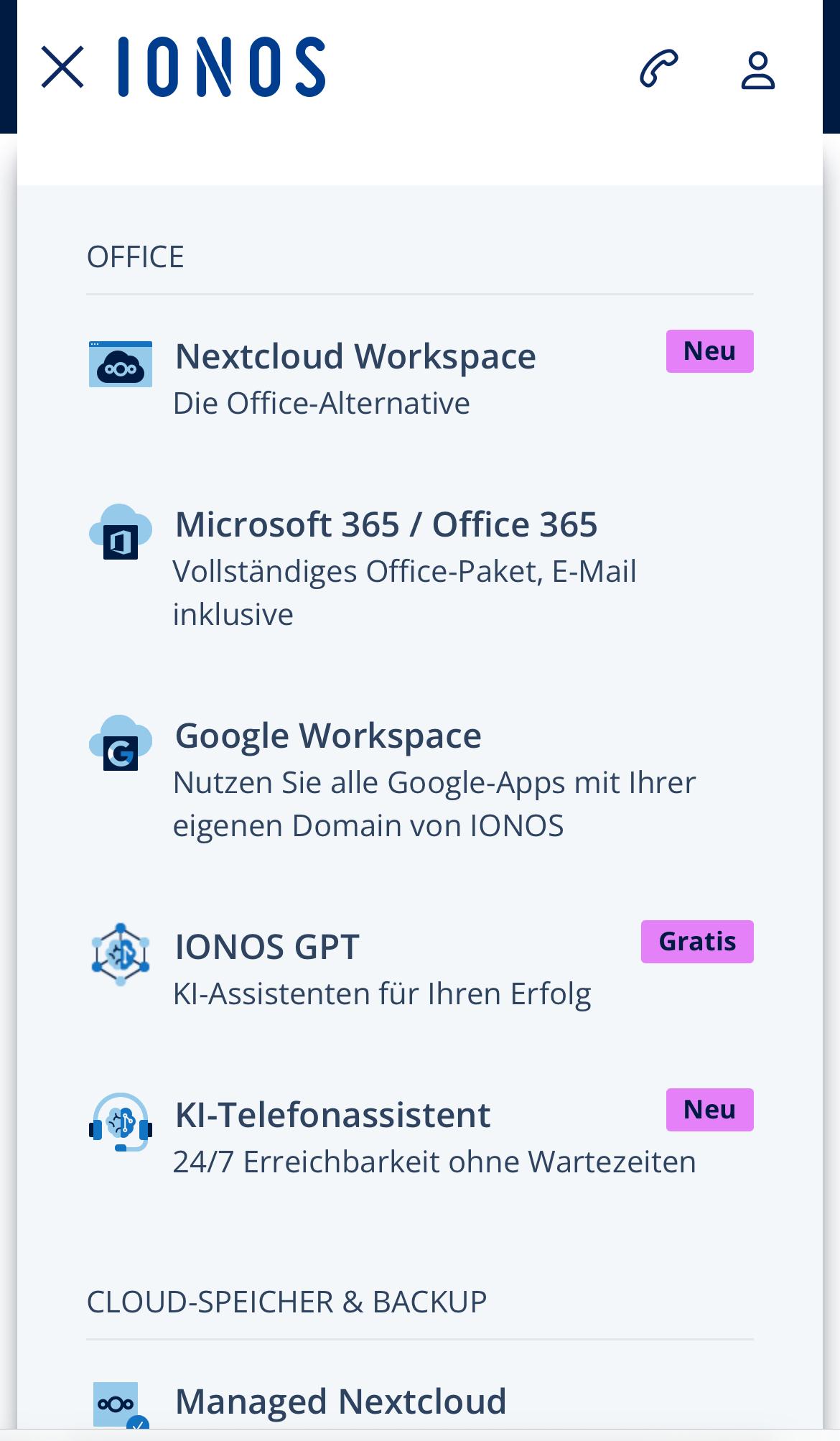The width and height of the screenshot is (840, 1441).
Task: Select Microsoft 365 / Office 365 entry
Action: [x=386, y=525]
